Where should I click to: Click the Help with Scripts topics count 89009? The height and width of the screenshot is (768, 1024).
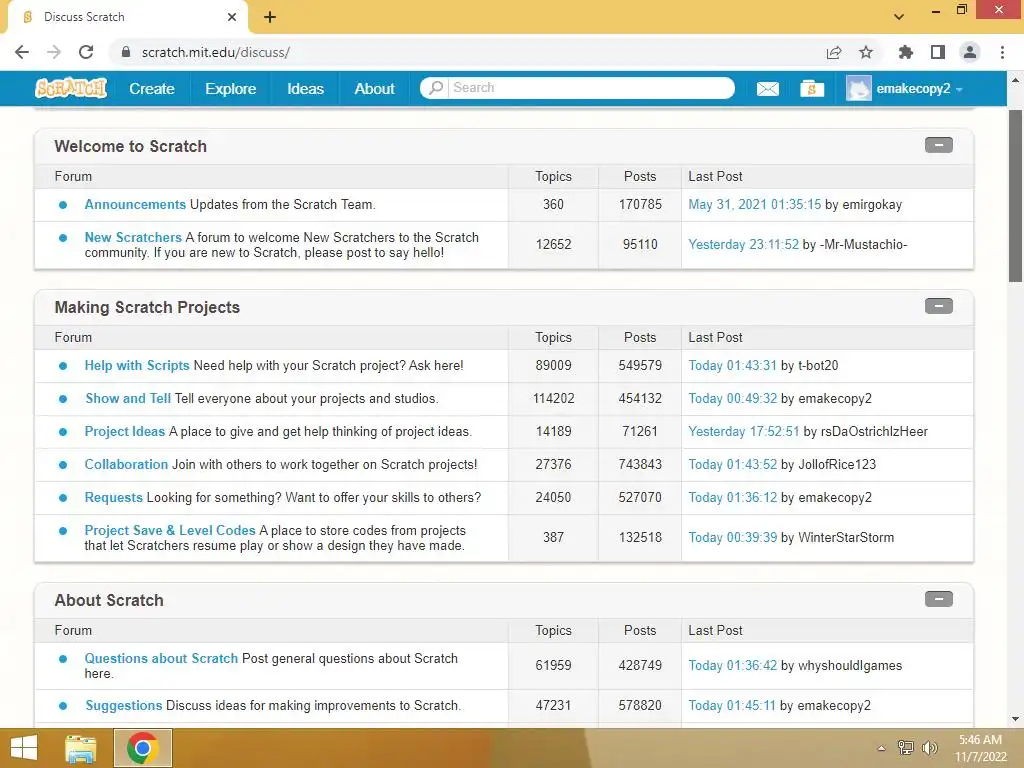tap(553, 366)
